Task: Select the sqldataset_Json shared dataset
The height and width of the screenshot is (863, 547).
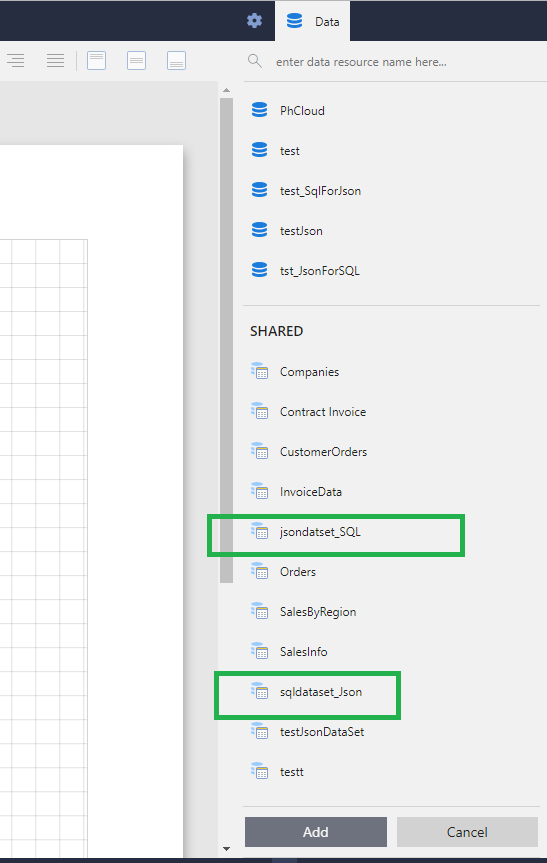Action: pos(321,692)
